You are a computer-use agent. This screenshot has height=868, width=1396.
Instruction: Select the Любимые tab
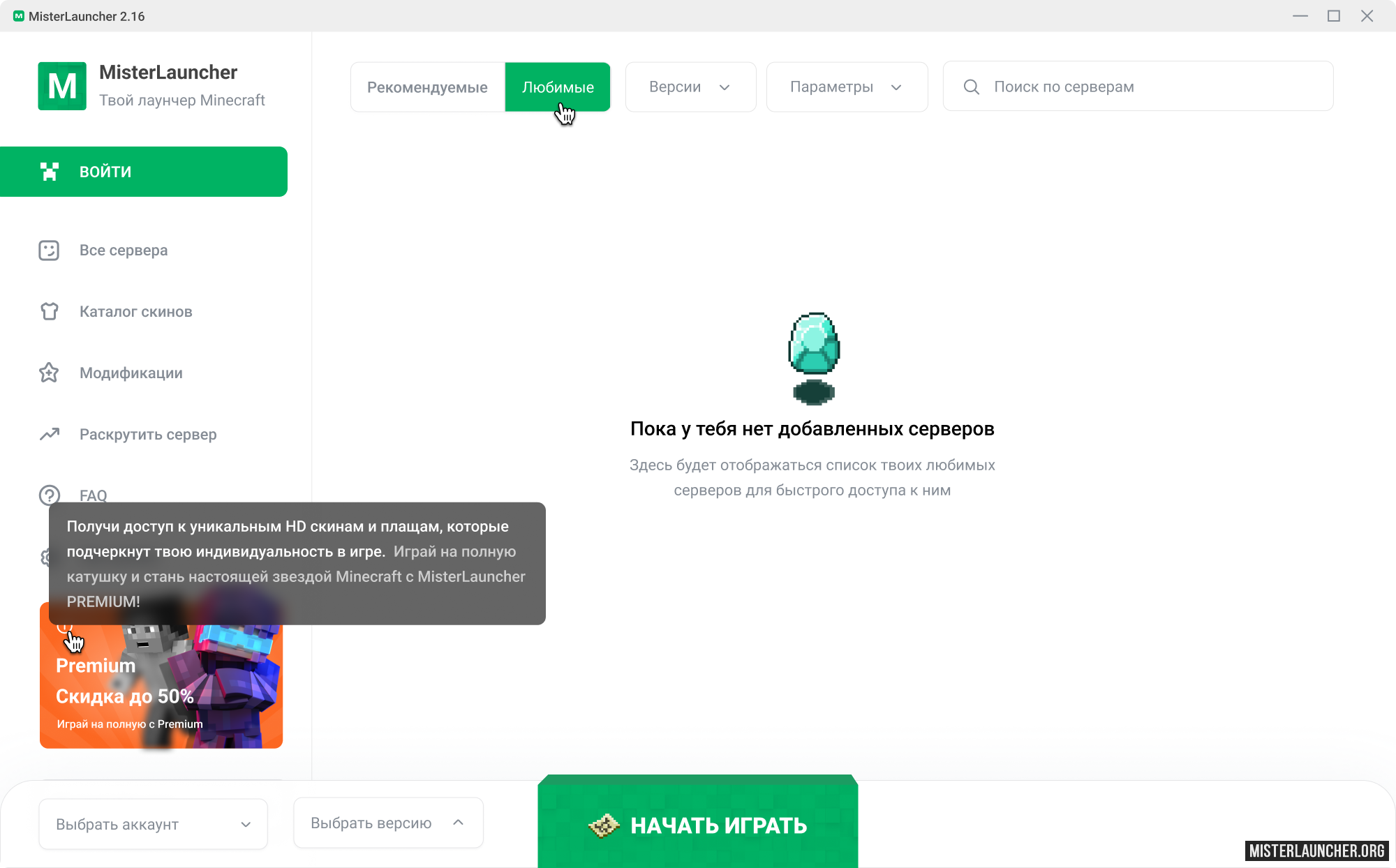click(558, 87)
